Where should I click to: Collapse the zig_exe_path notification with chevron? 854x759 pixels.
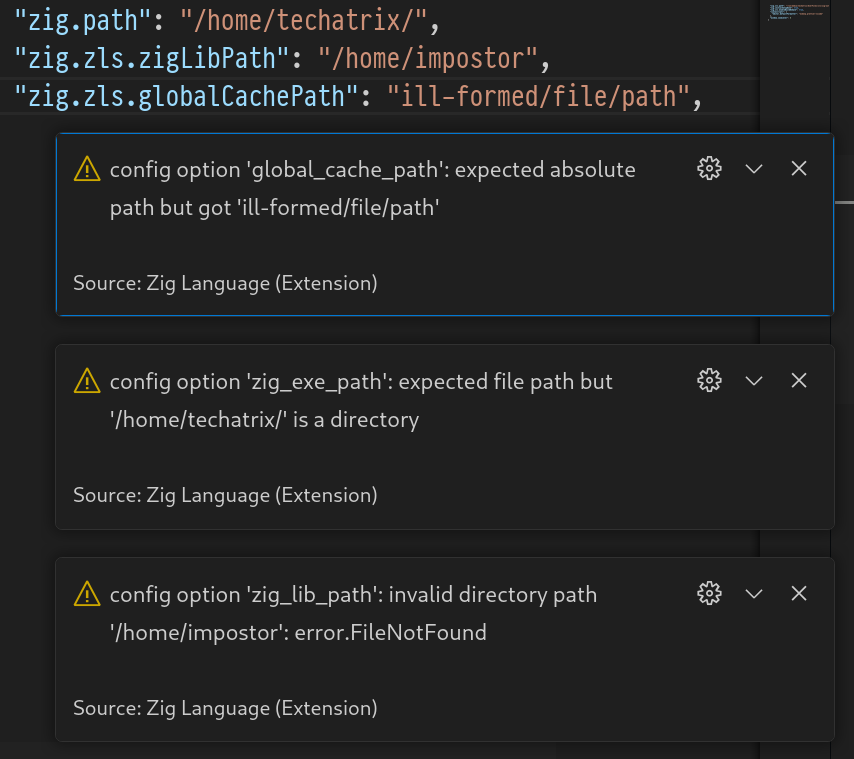tap(754, 381)
